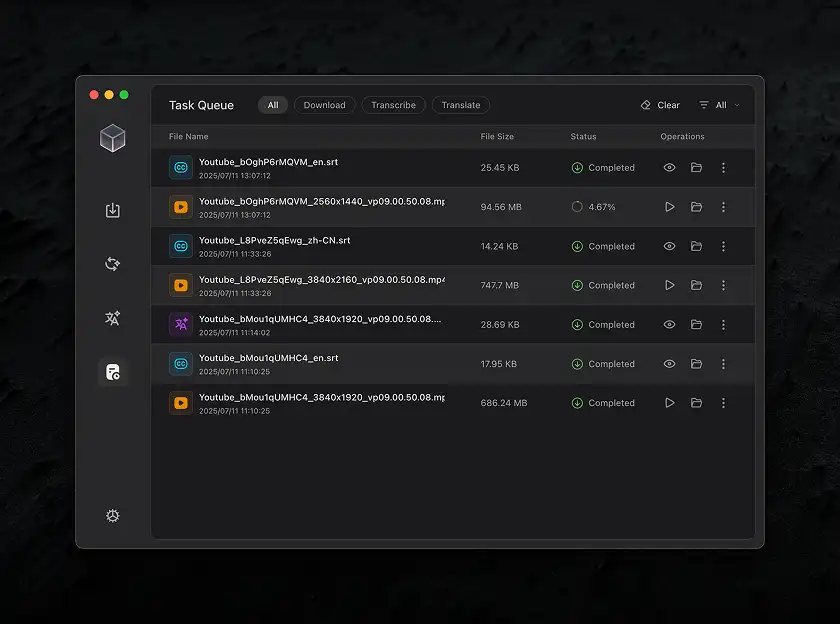
Task: Open the Translate section in sidebar
Action: click(x=113, y=318)
